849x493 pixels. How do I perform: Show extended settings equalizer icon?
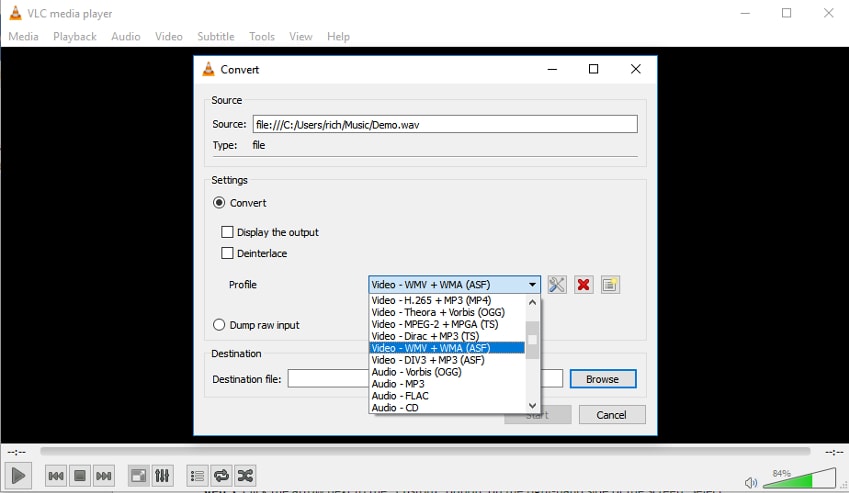pos(162,476)
